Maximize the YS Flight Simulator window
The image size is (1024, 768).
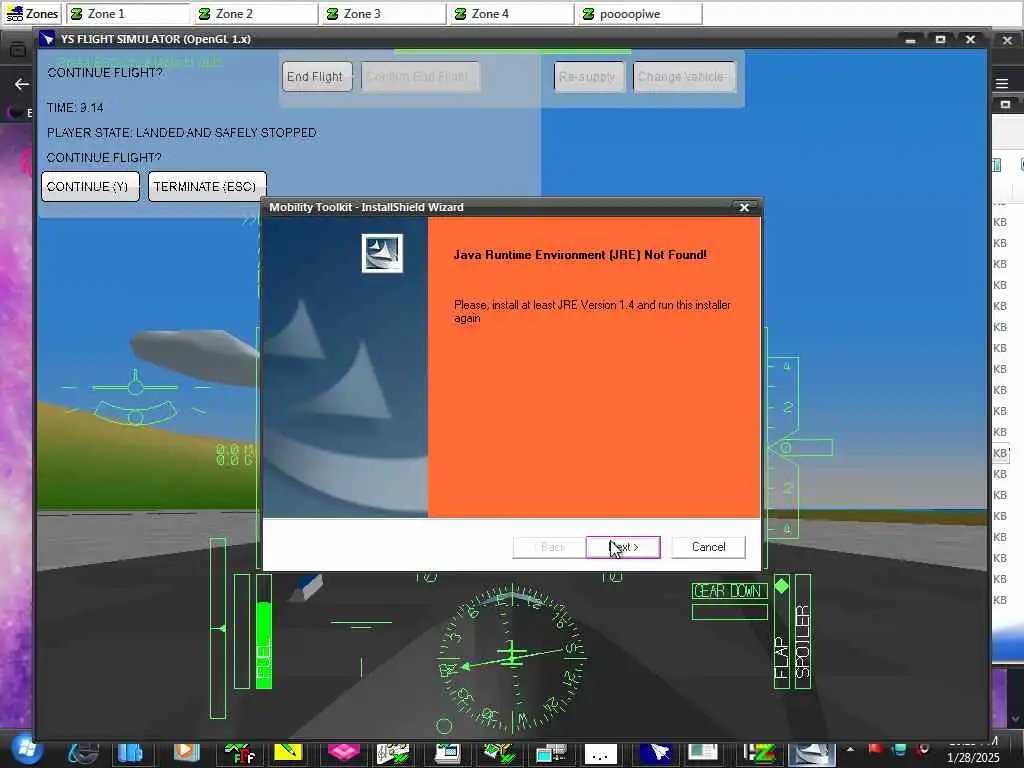click(x=940, y=39)
